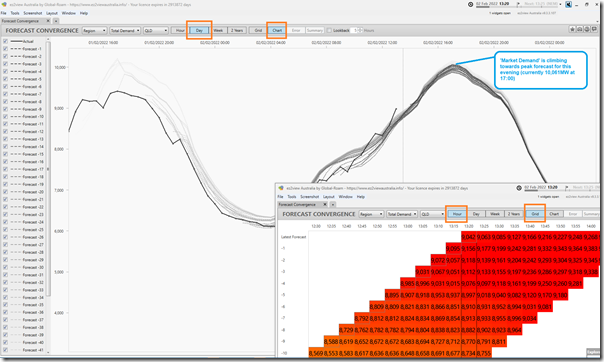Image resolution: width=604 pixels, height=362 pixels.
Task: Close the Forecast Convergence tab in inset window
Action: pyautogui.click(x=325, y=204)
